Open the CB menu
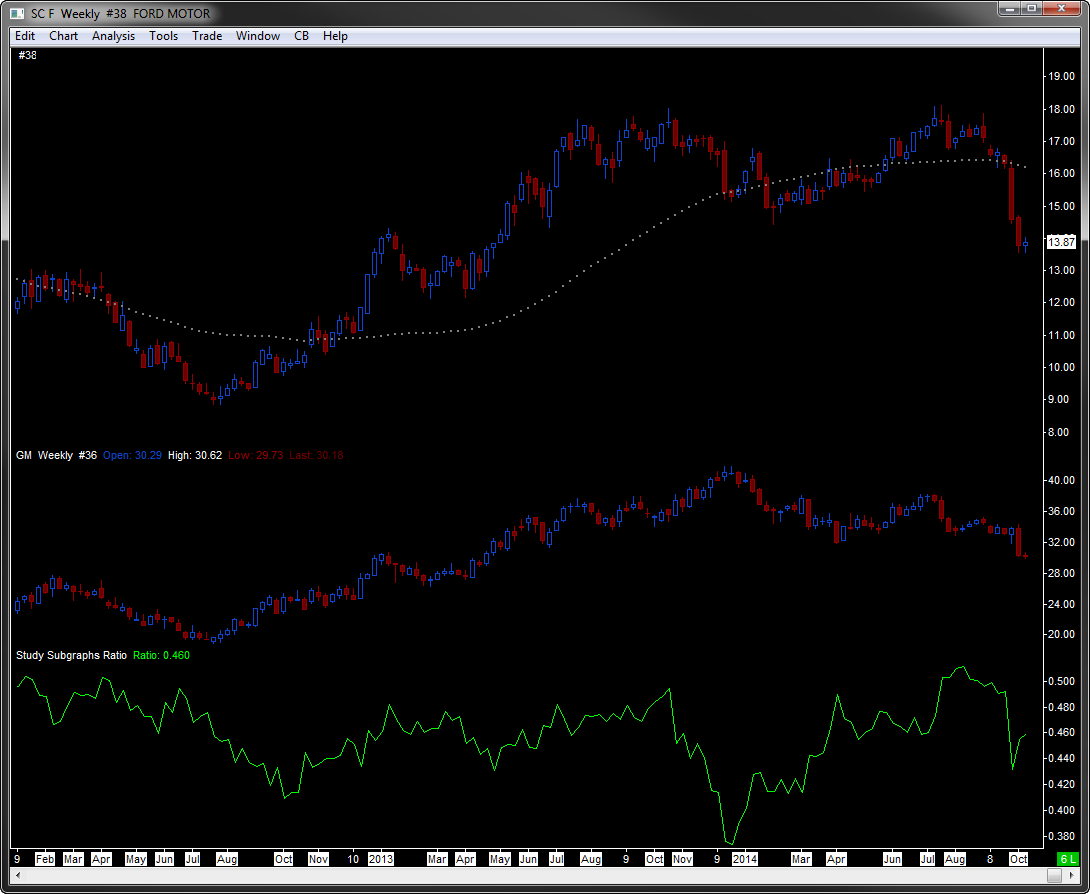 pyautogui.click(x=301, y=36)
